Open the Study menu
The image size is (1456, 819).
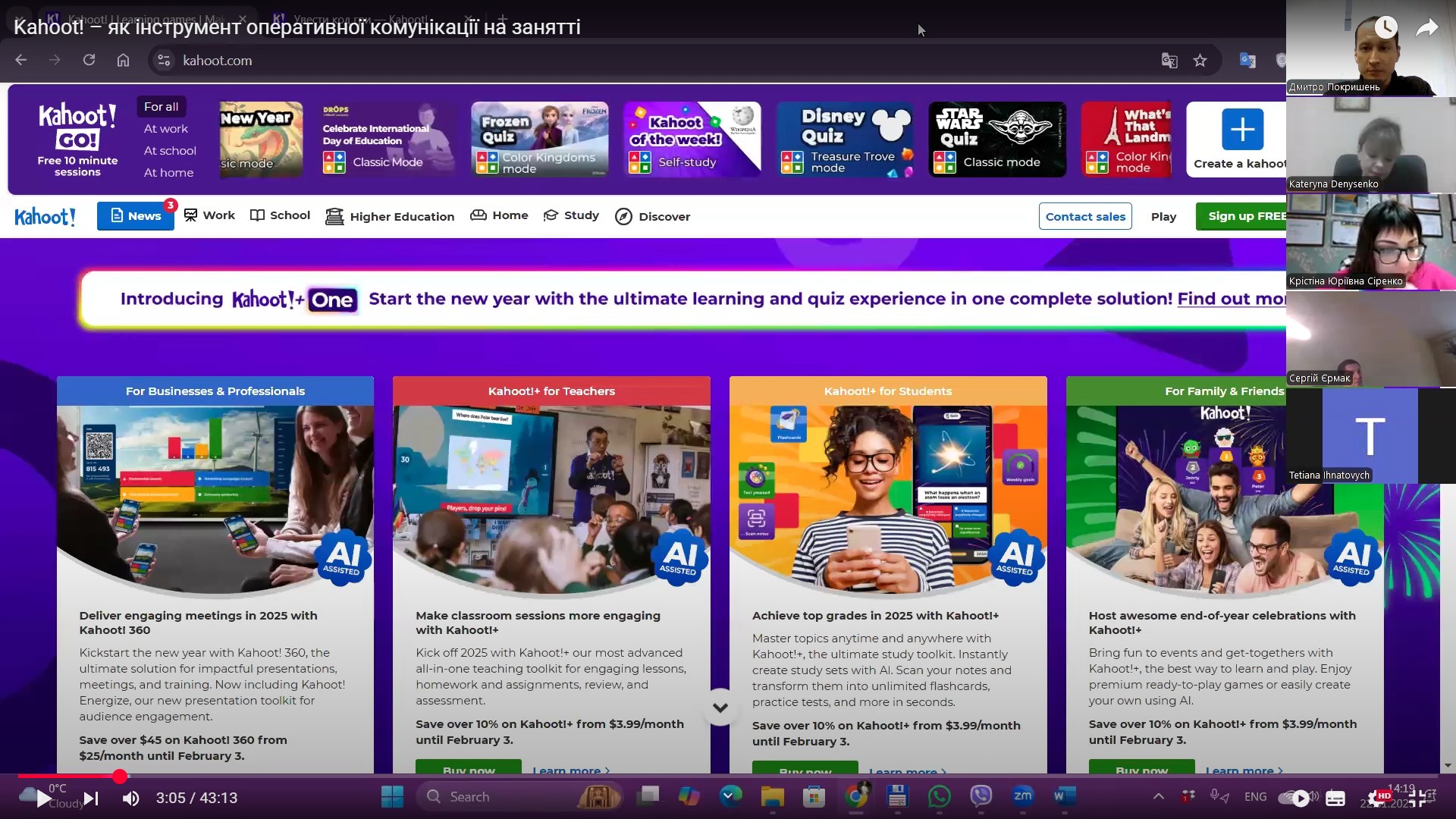coord(571,215)
